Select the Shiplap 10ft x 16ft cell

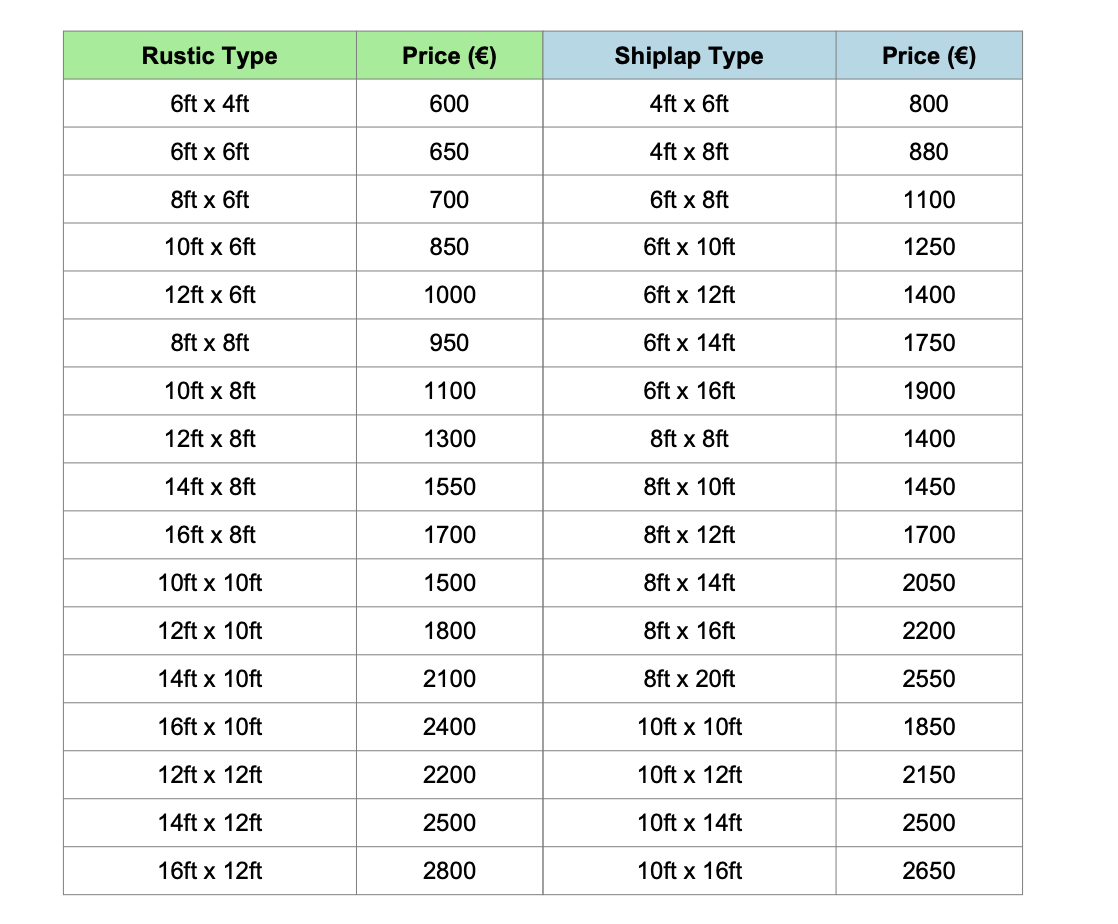coord(689,871)
